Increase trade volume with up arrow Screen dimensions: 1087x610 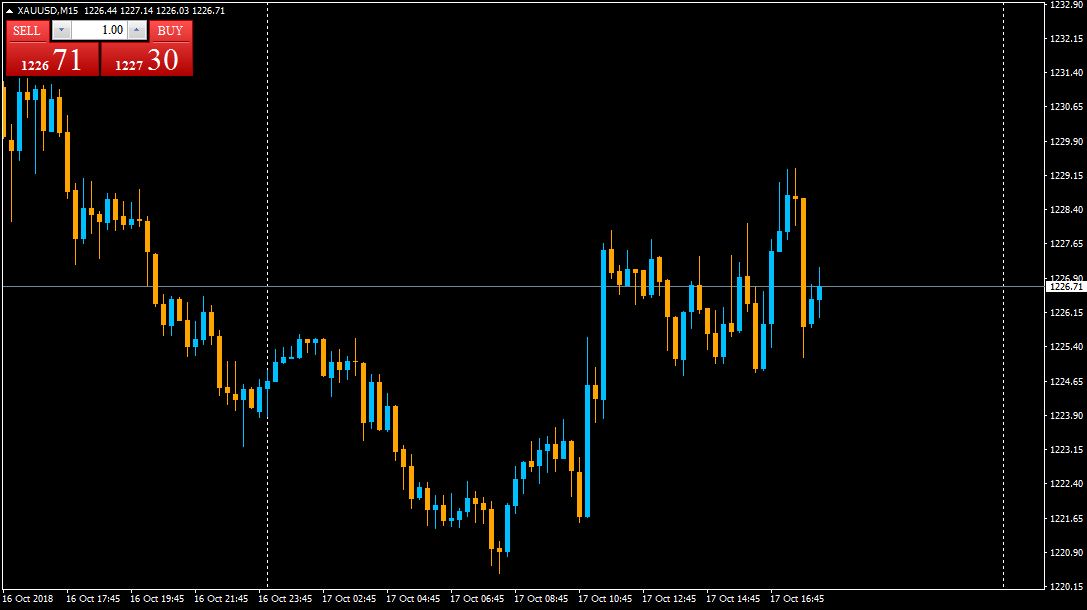coord(137,30)
